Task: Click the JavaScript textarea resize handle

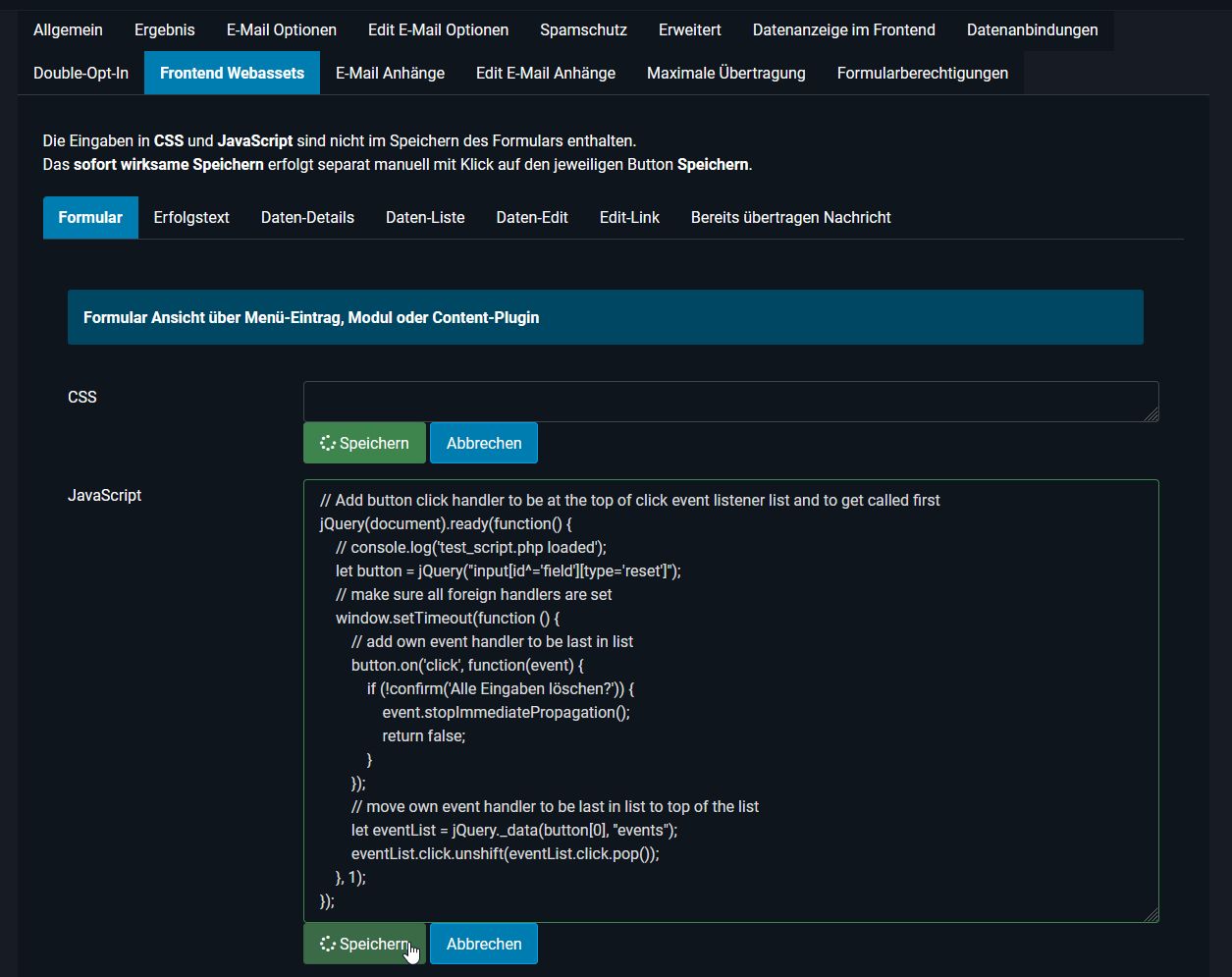Action: [1152, 915]
